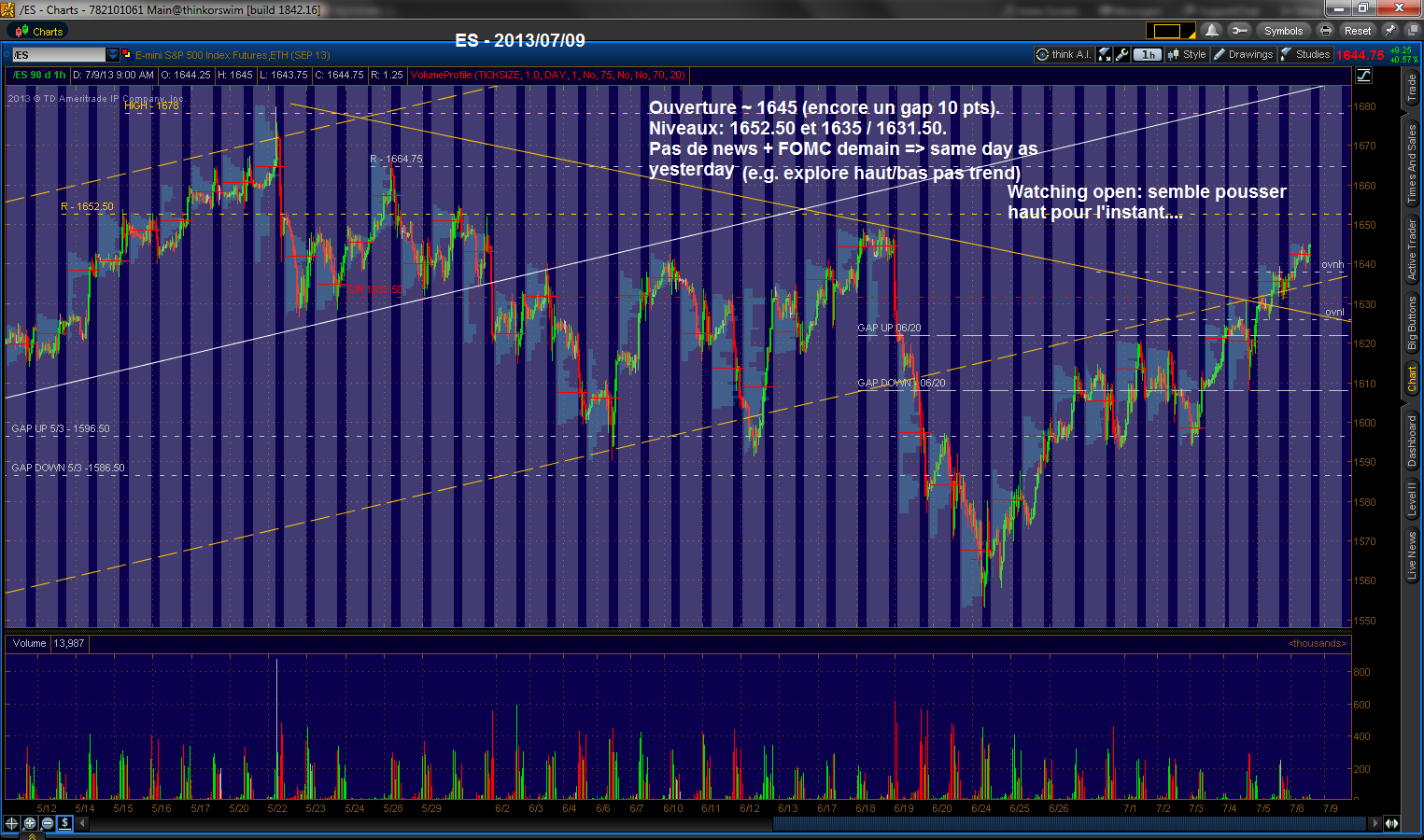The height and width of the screenshot is (840, 1424).
Task: Click the R - 1664.75 resistance label
Action: coord(396,159)
